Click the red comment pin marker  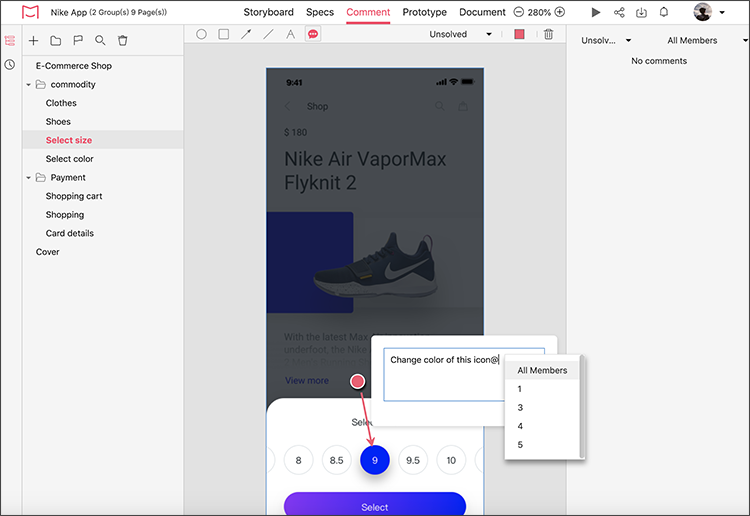357,381
